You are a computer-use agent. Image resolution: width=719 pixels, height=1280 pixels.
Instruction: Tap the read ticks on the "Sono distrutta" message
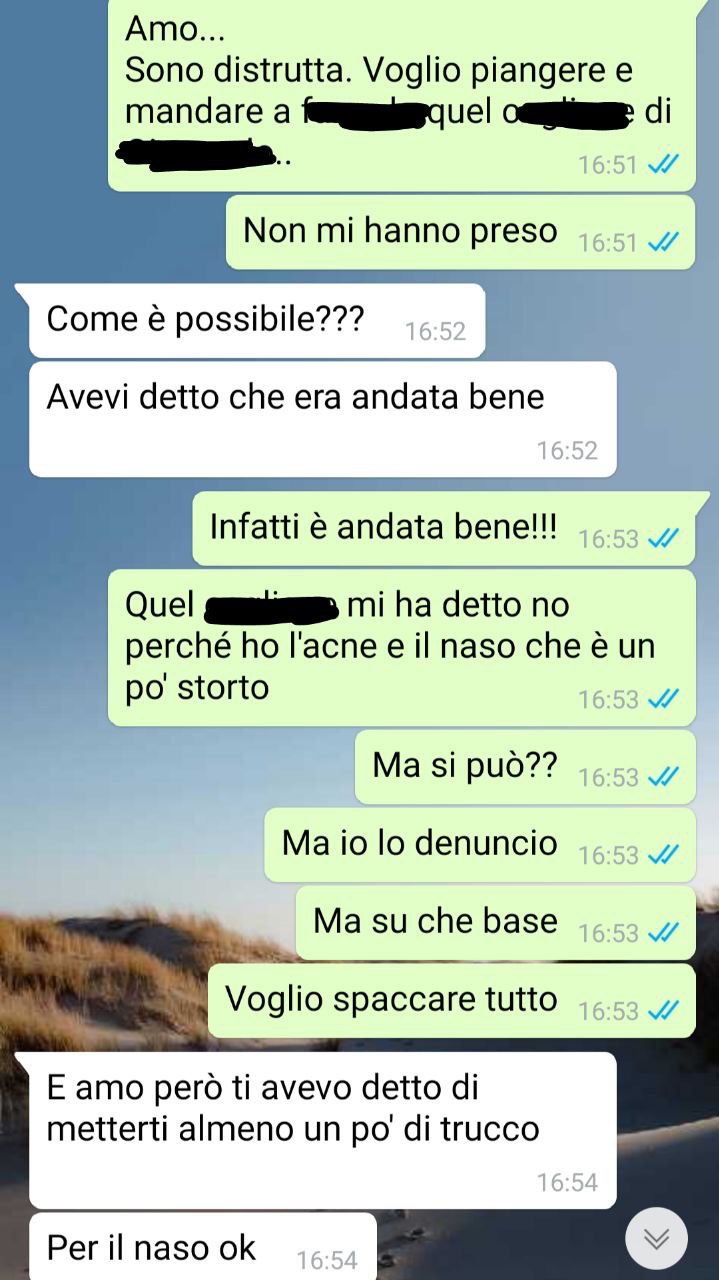click(x=663, y=165)
